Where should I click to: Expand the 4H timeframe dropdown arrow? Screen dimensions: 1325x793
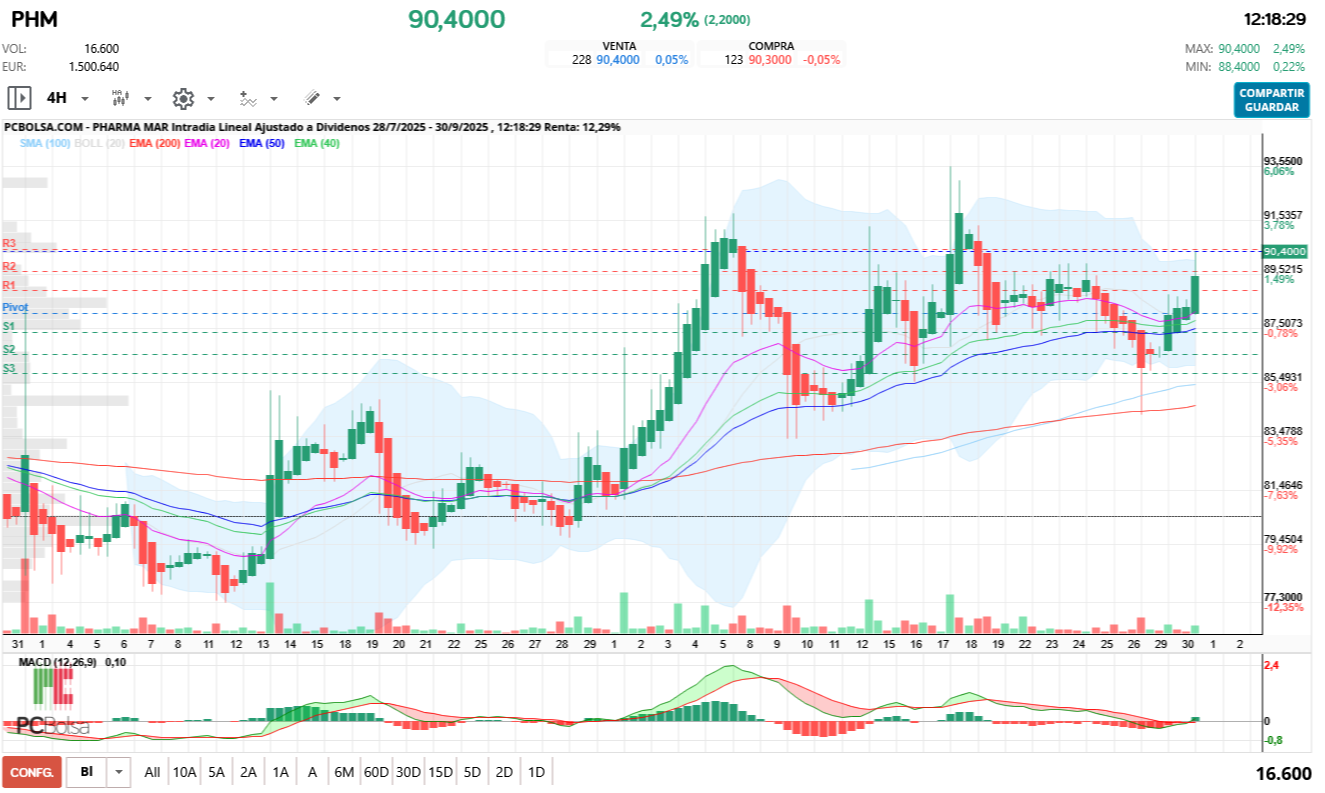(84, 99)
